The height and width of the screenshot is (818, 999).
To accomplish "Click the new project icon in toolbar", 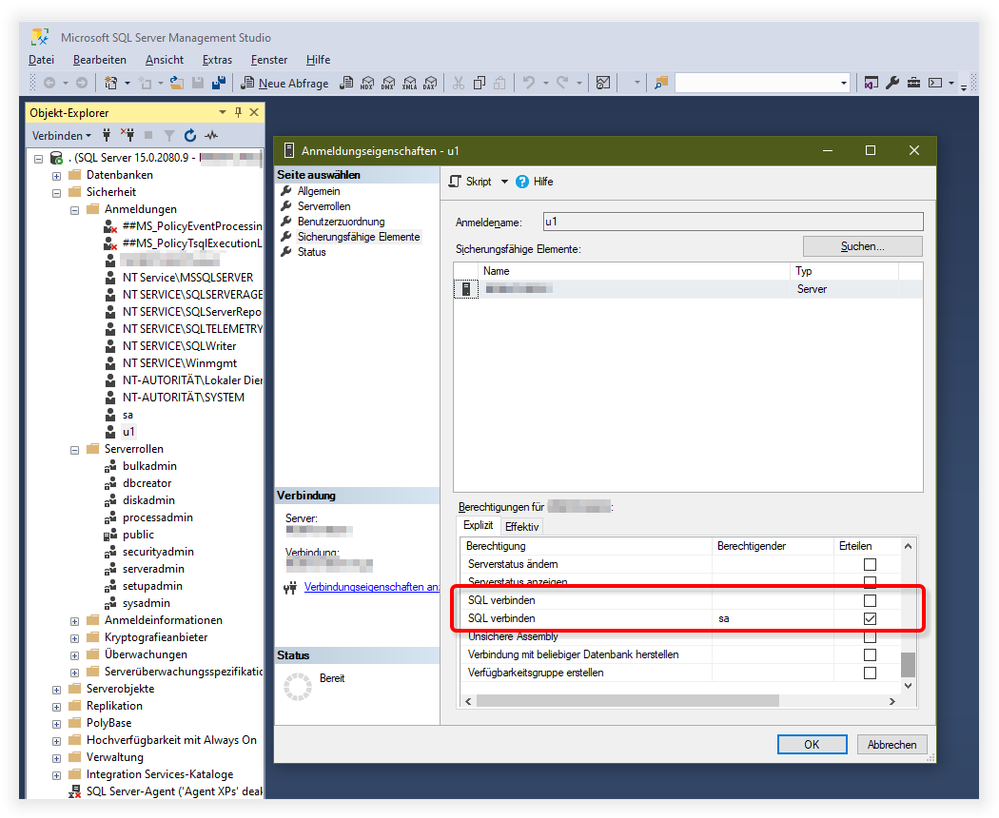I will click(x=111, y=83).
